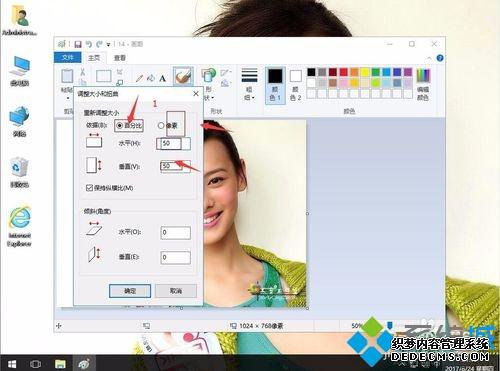Select the Network desktop icon

[x=20, y=121]
